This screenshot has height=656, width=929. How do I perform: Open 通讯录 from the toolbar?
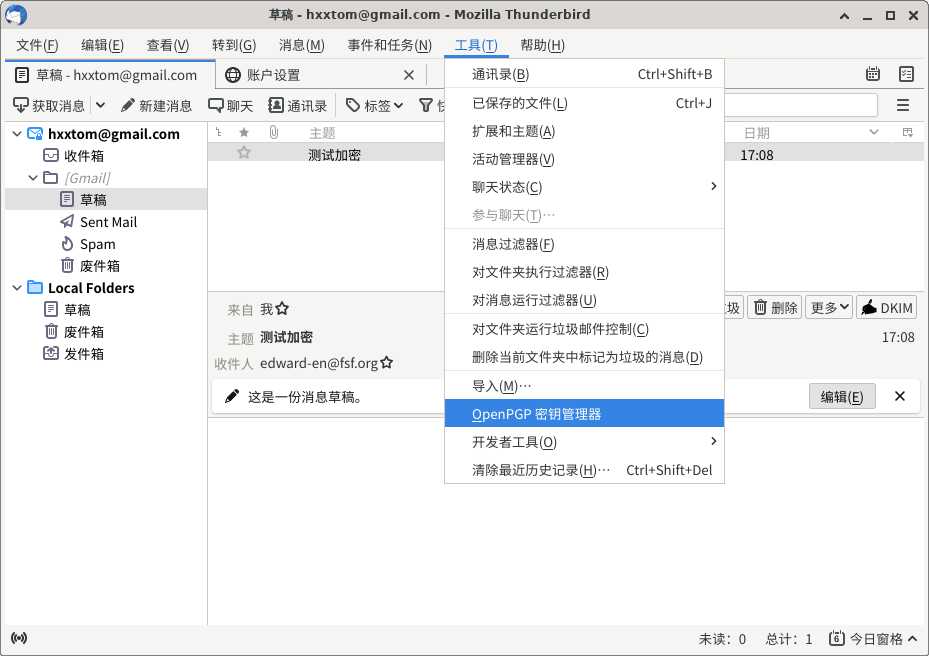click(297, 105)
